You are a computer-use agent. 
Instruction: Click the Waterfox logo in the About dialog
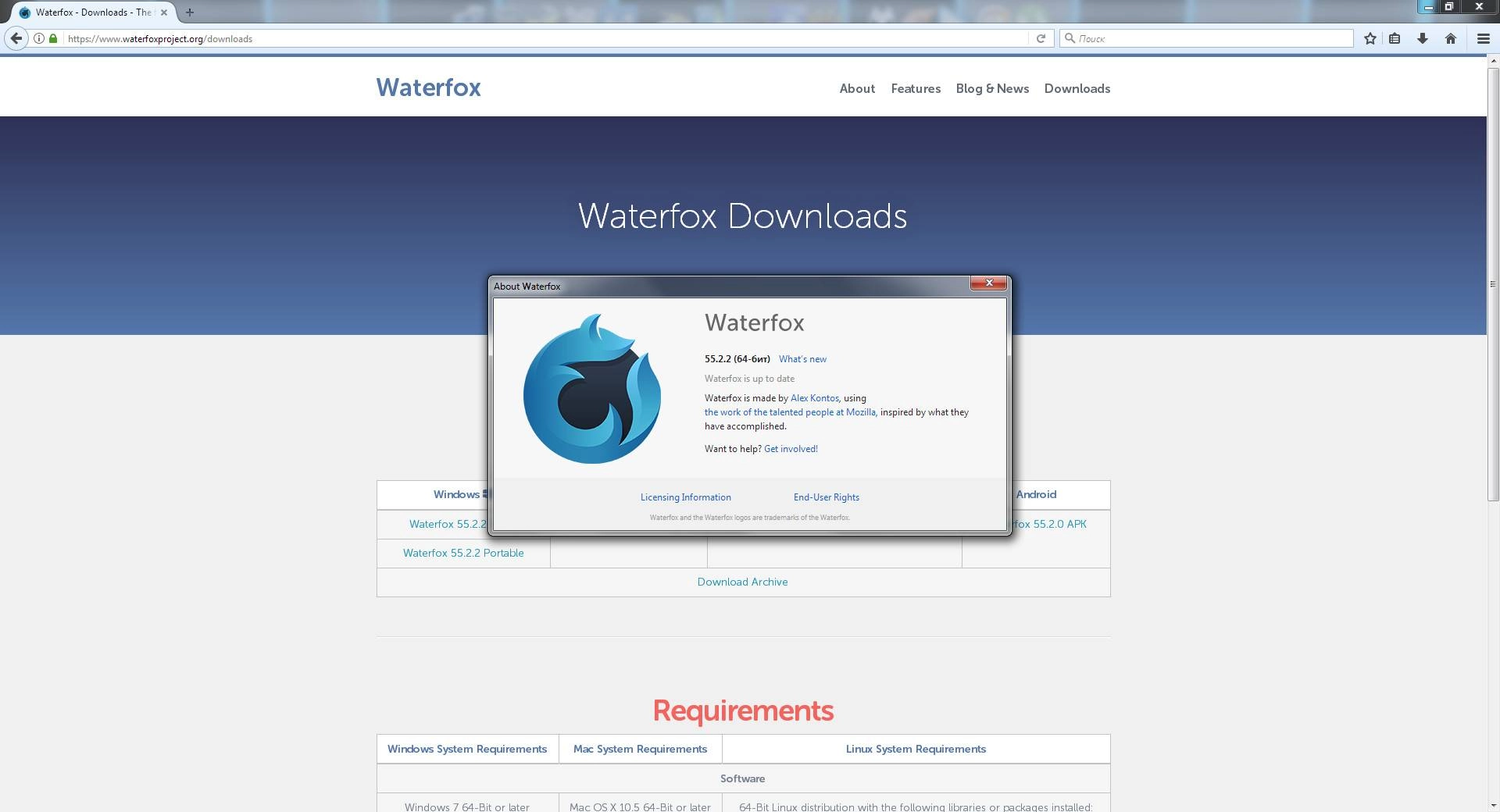(592, 388)
